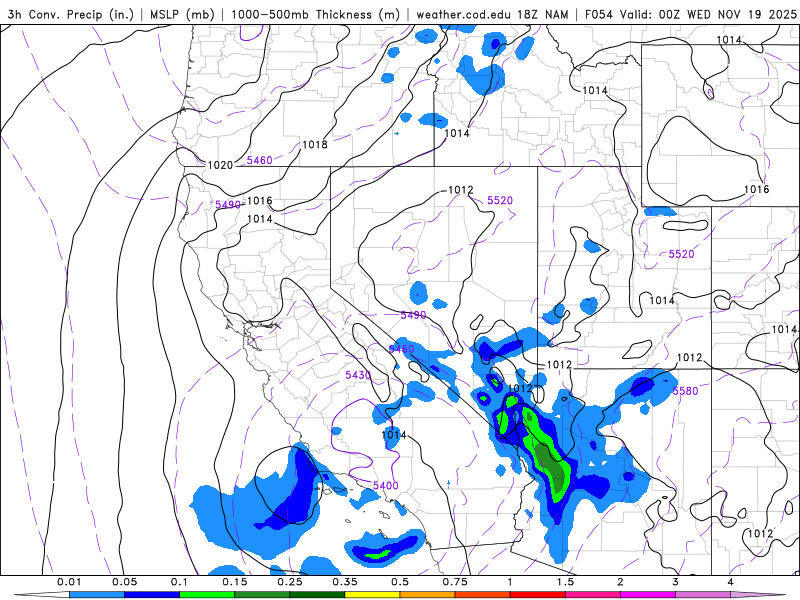Select the "MSLP (mb)" header text

182,14
